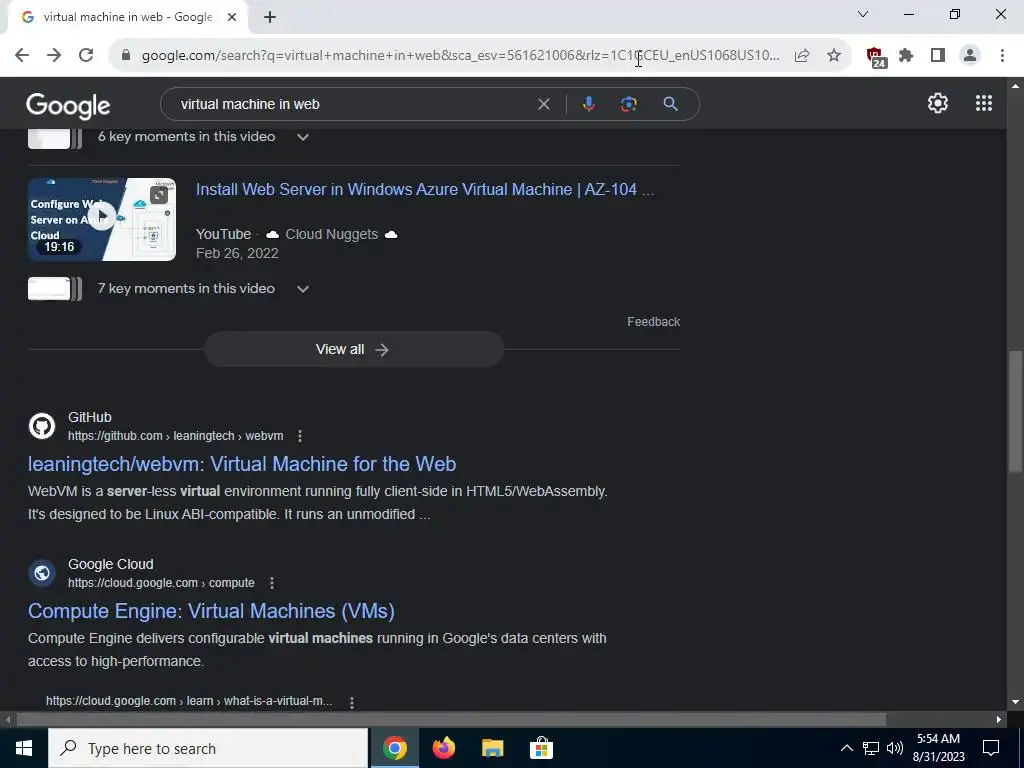
Task: Show hidden system tray icons
Action: coord(846,748)
